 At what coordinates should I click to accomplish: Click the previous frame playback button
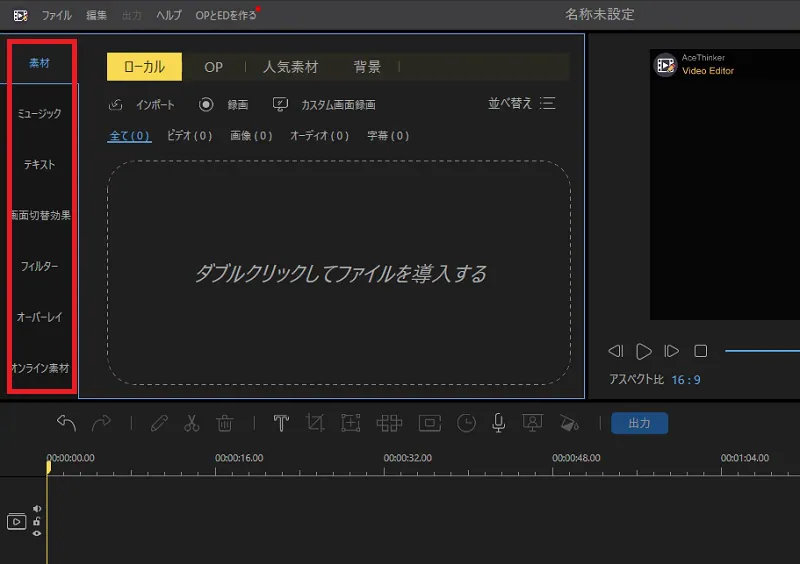pos(616,351)
